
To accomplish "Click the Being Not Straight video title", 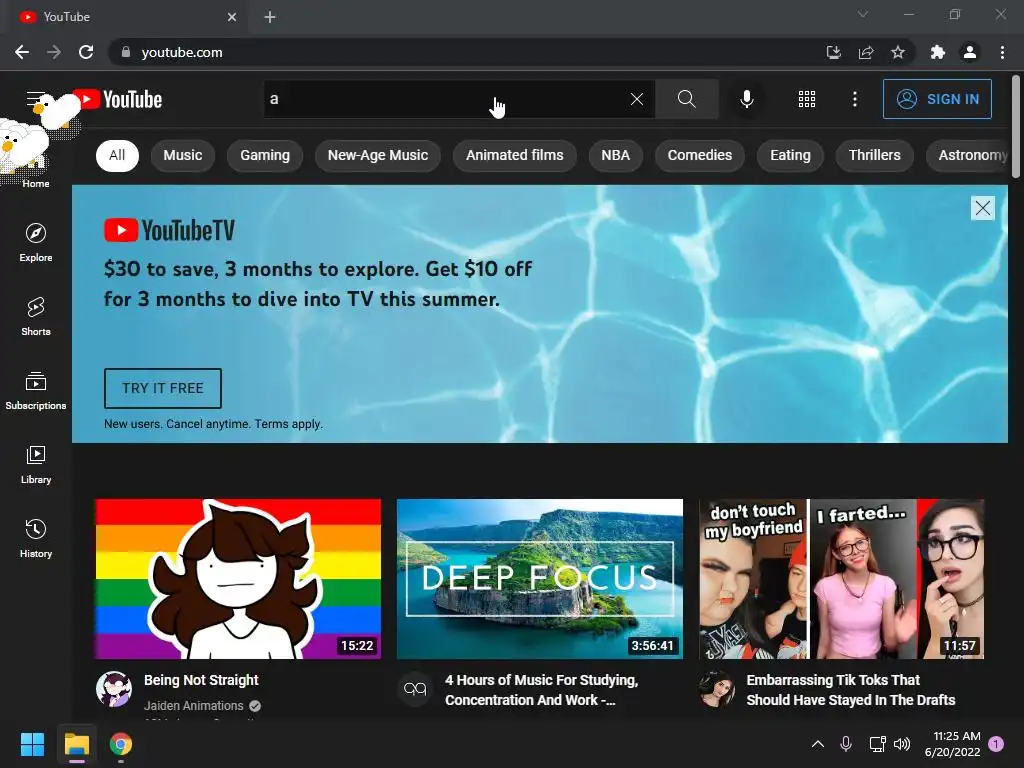I will (201, 680).
